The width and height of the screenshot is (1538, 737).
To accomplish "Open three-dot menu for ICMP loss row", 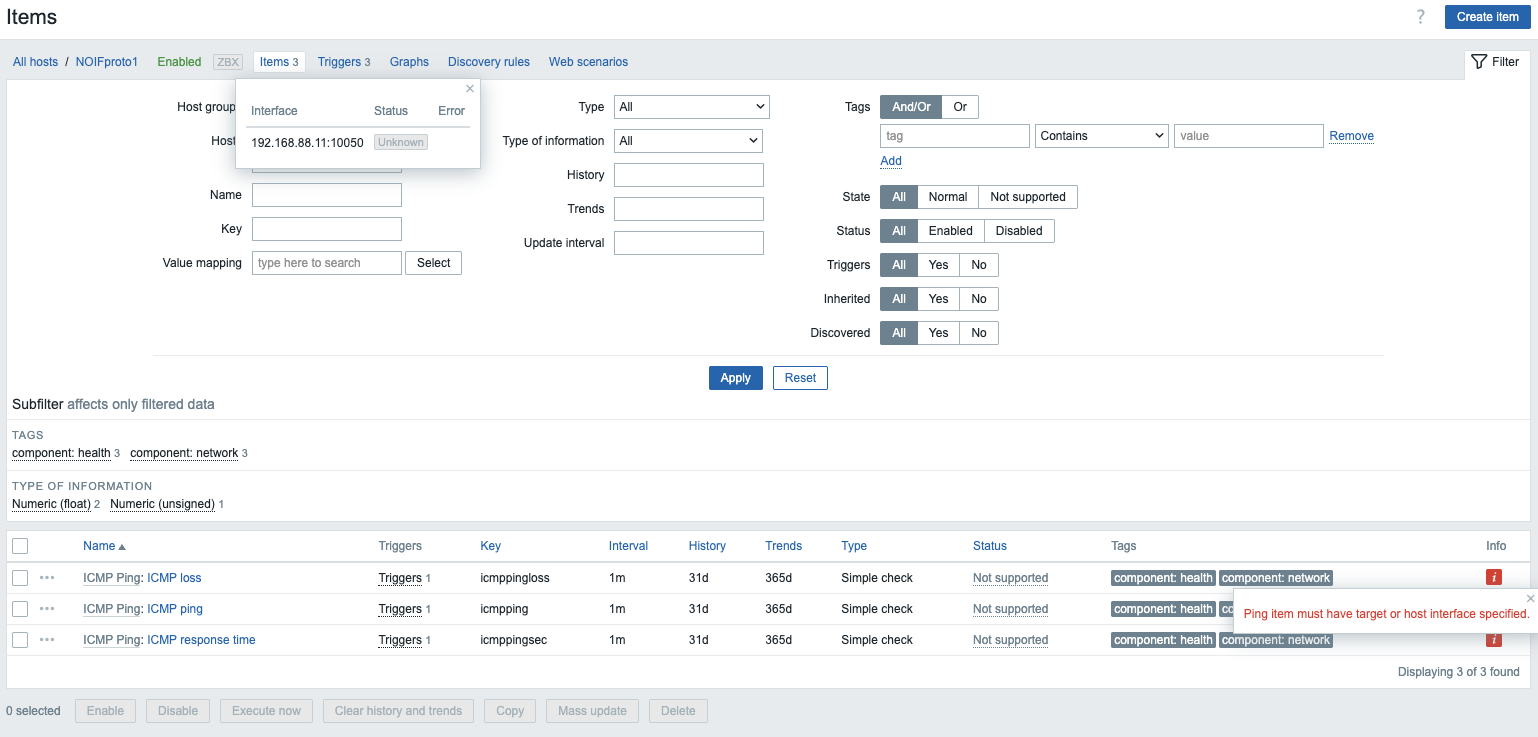I will click(47, 578).
